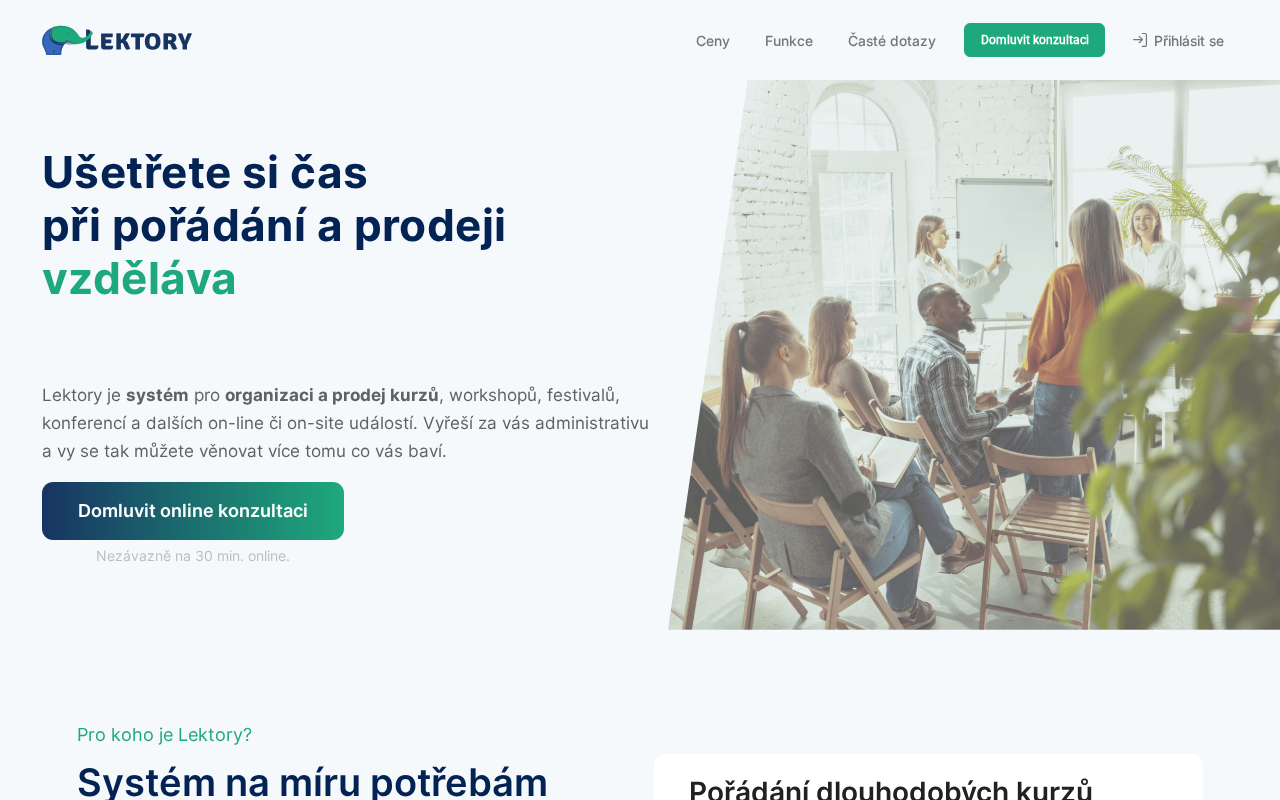Click the workshop classroom hero photo

coord(974,355)
